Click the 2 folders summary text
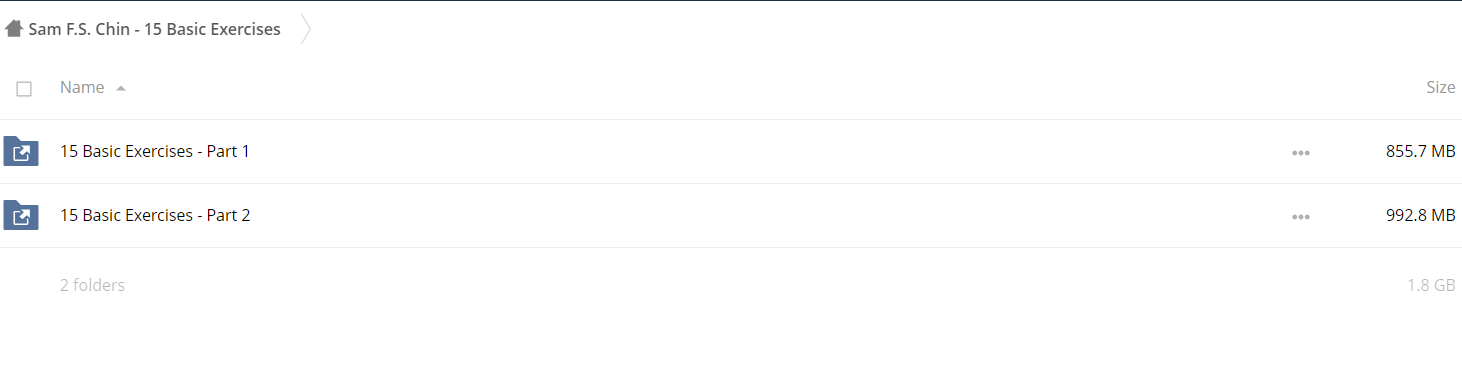Image resolution: width=1462 pixels, height=369 pixels. tap(92, 285)
